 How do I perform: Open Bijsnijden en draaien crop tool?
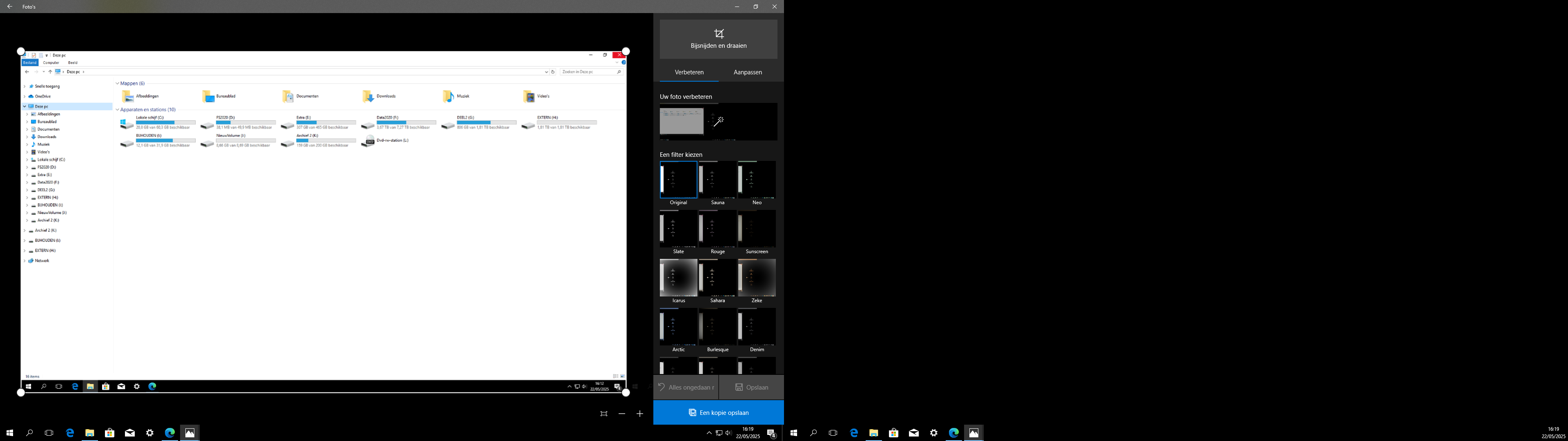(x=718, y=39)
